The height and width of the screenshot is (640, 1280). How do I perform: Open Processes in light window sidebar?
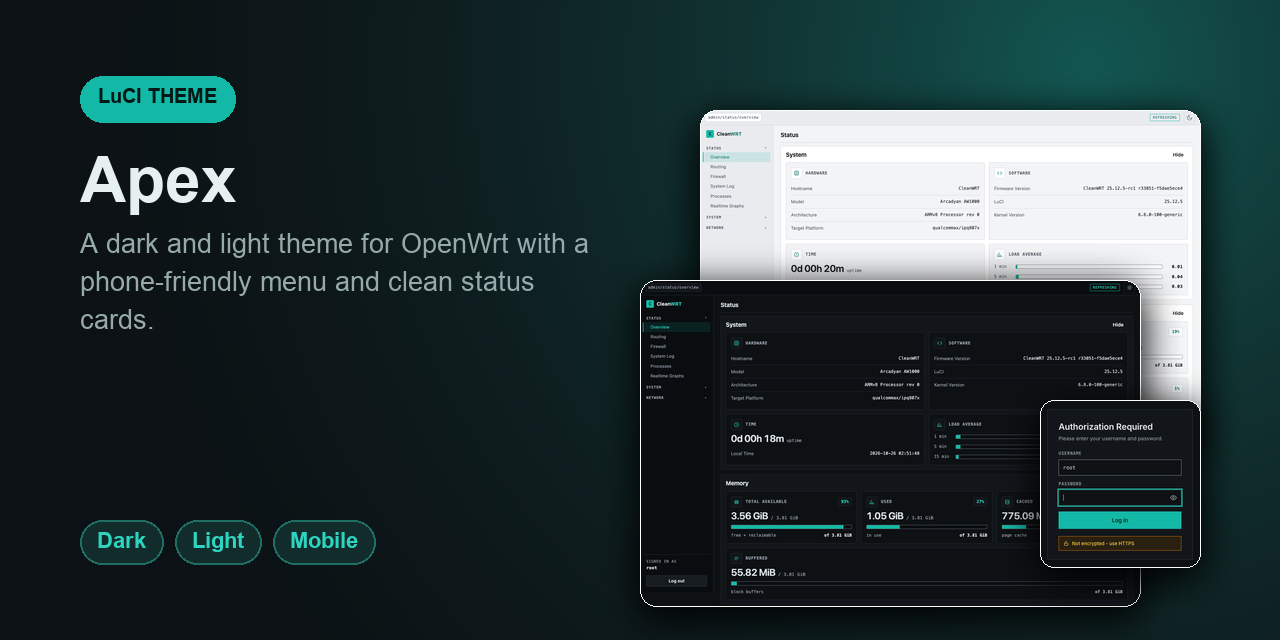pyautogui.click(x=736, y=196)
